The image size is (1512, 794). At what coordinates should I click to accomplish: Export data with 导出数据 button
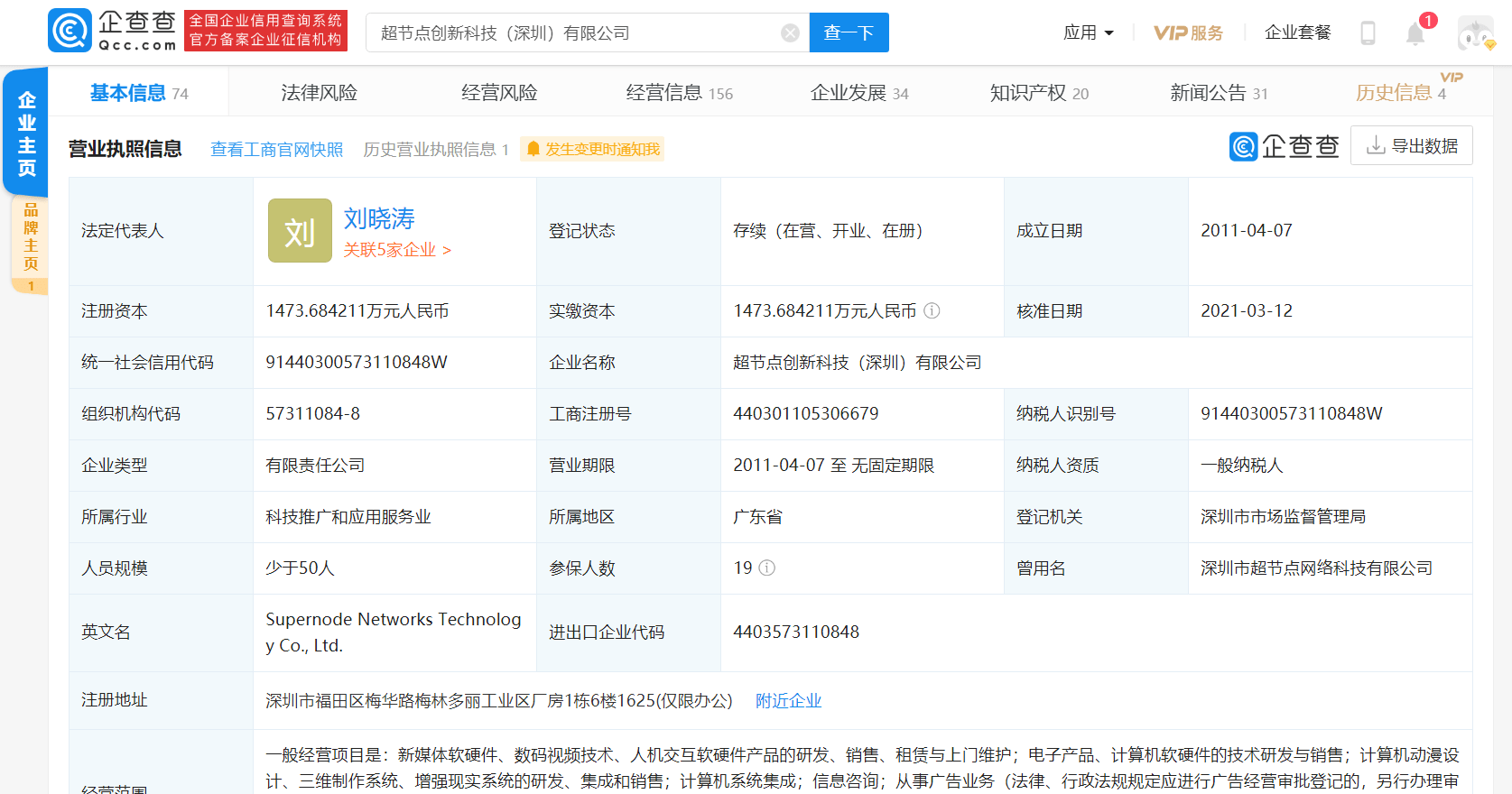(1412, 145)
